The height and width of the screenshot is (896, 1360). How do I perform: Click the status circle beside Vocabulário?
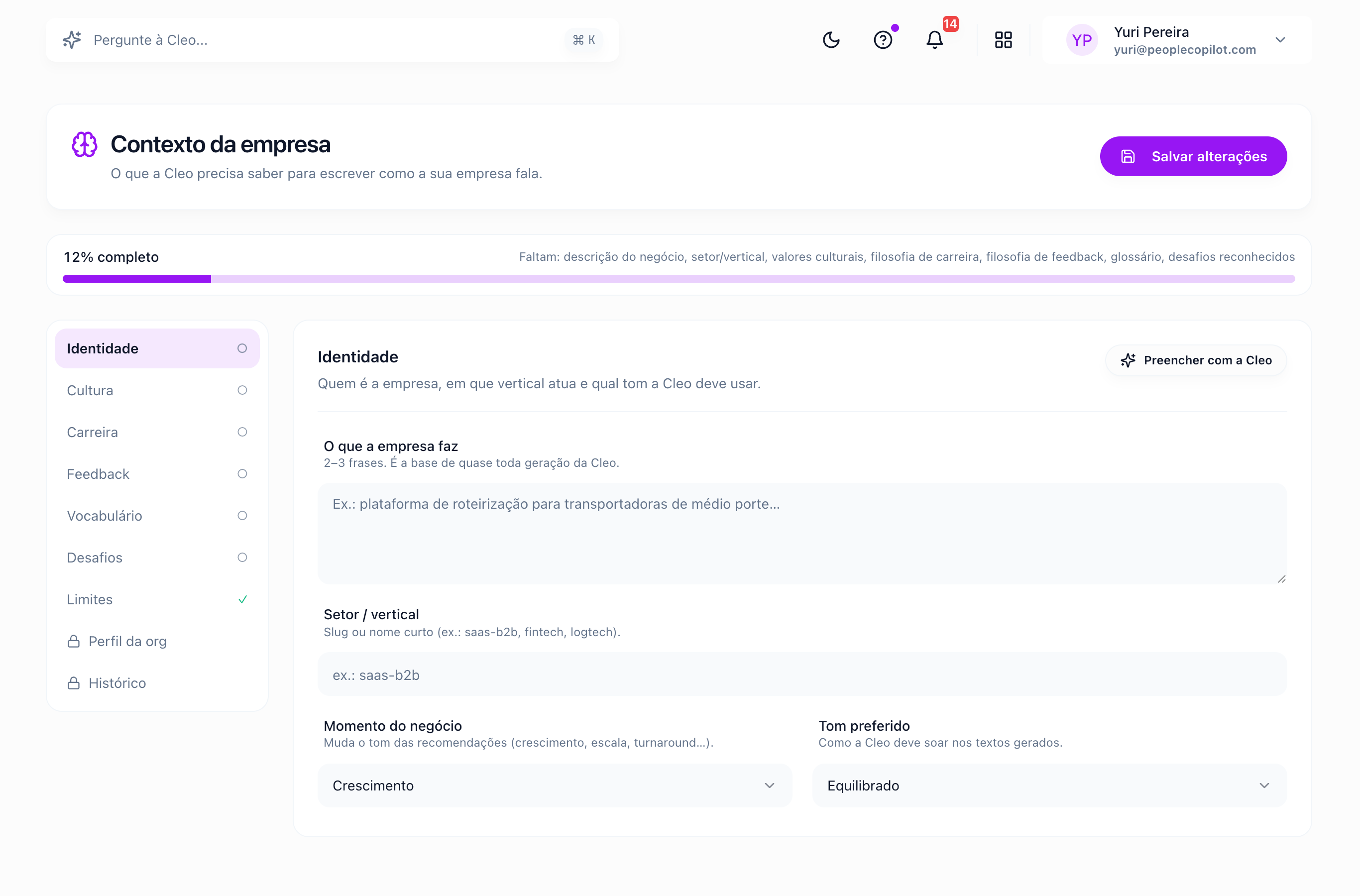pyautogui.click(x=242, y=515)
